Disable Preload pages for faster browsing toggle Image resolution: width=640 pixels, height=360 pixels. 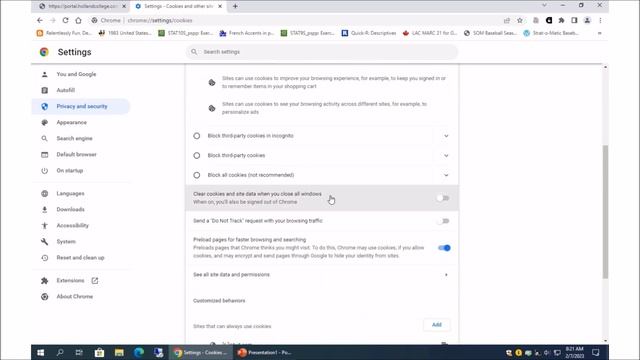[444, 248]
